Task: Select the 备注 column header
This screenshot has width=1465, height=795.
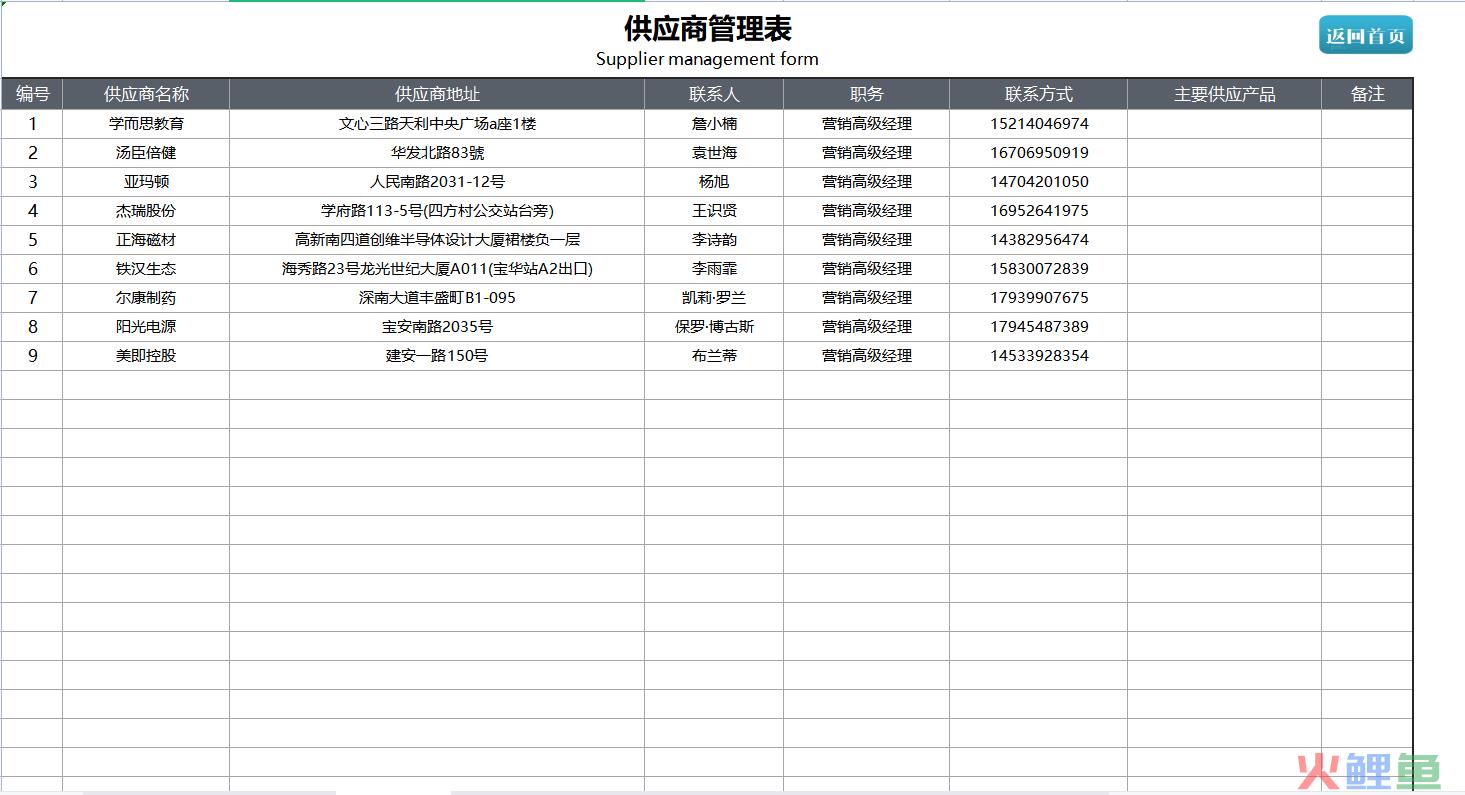Action: pyautogui.click(x=1367, y=94)
